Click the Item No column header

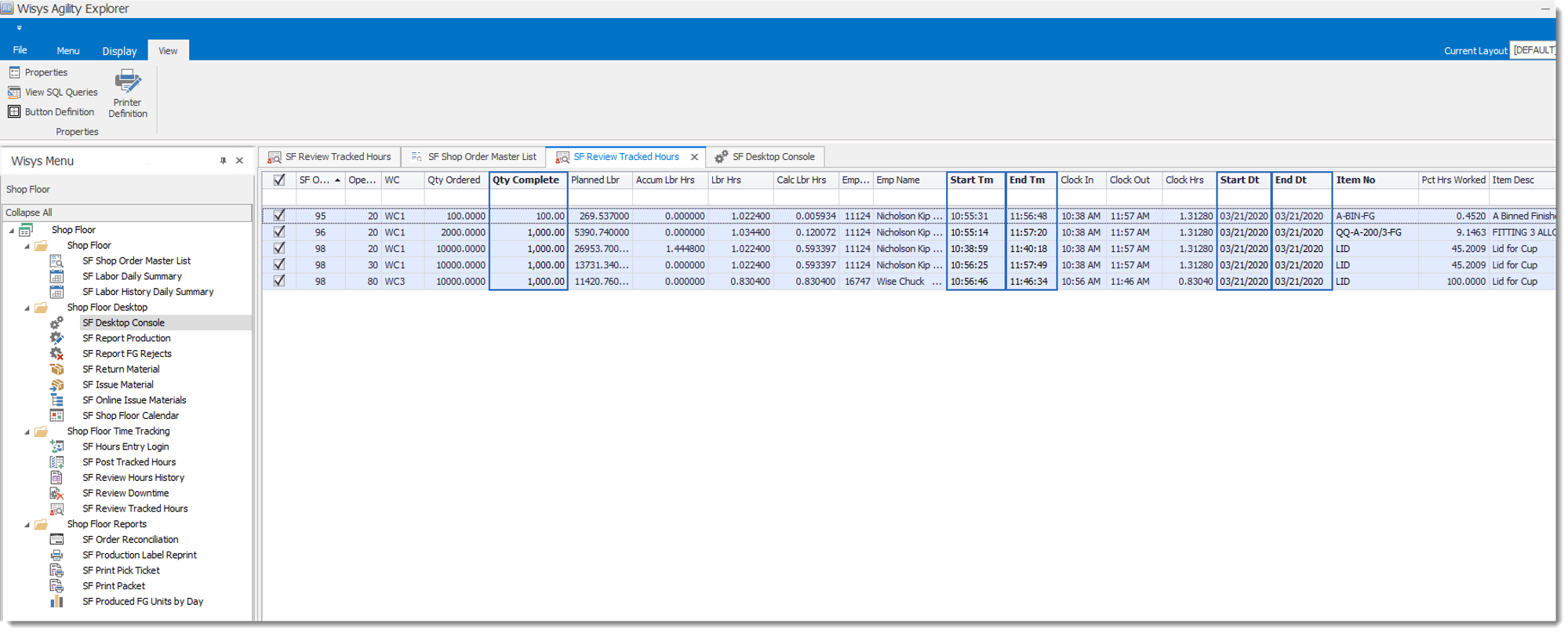1376,180
